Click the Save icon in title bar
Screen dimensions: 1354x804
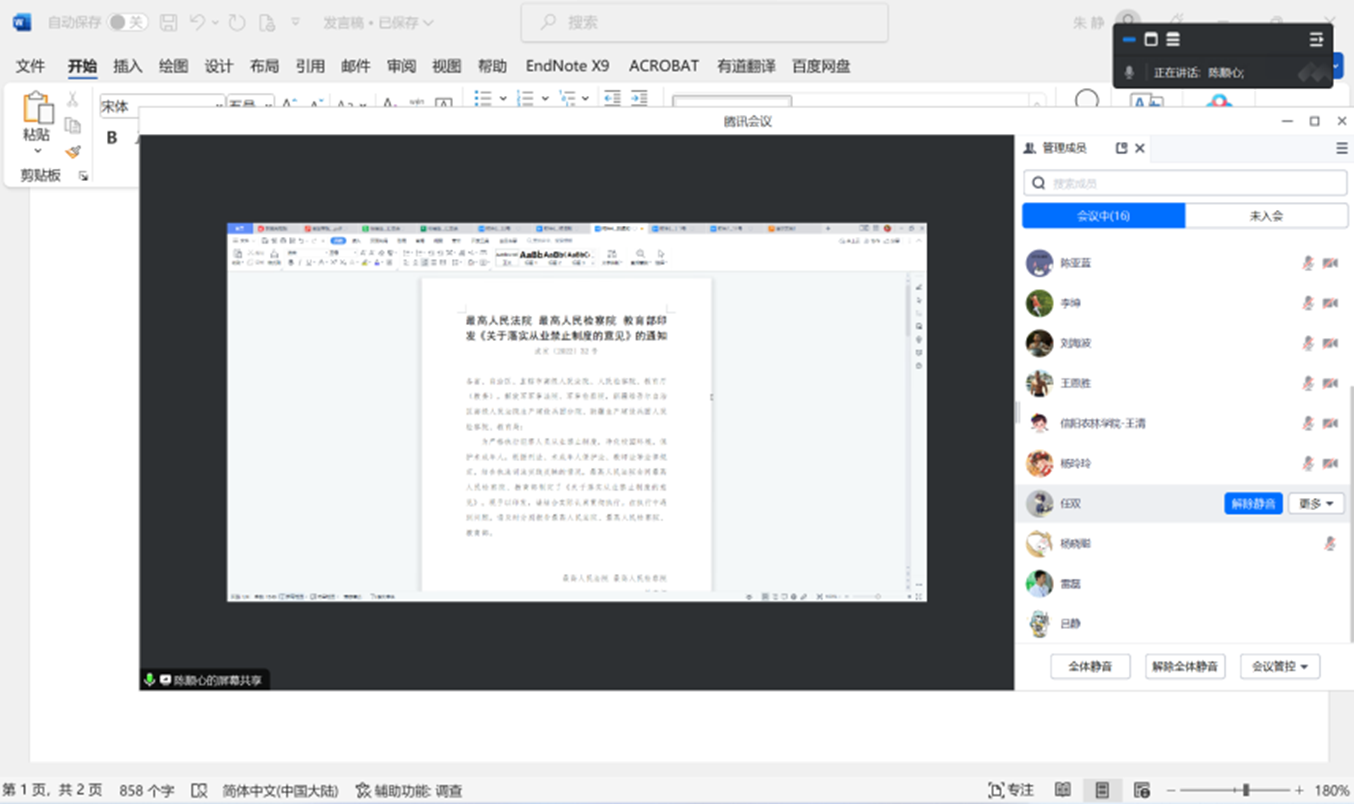(169, 22)
